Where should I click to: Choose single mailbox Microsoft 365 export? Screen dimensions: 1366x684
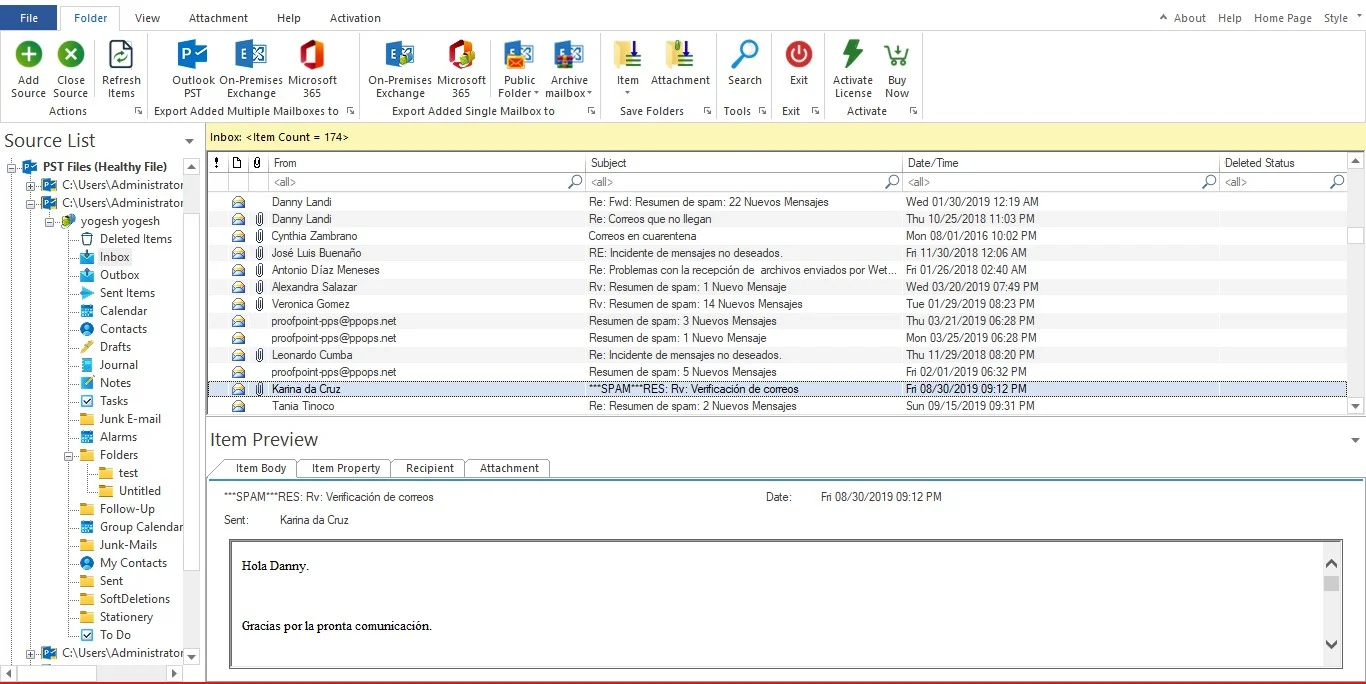click(x=461, y=68)
